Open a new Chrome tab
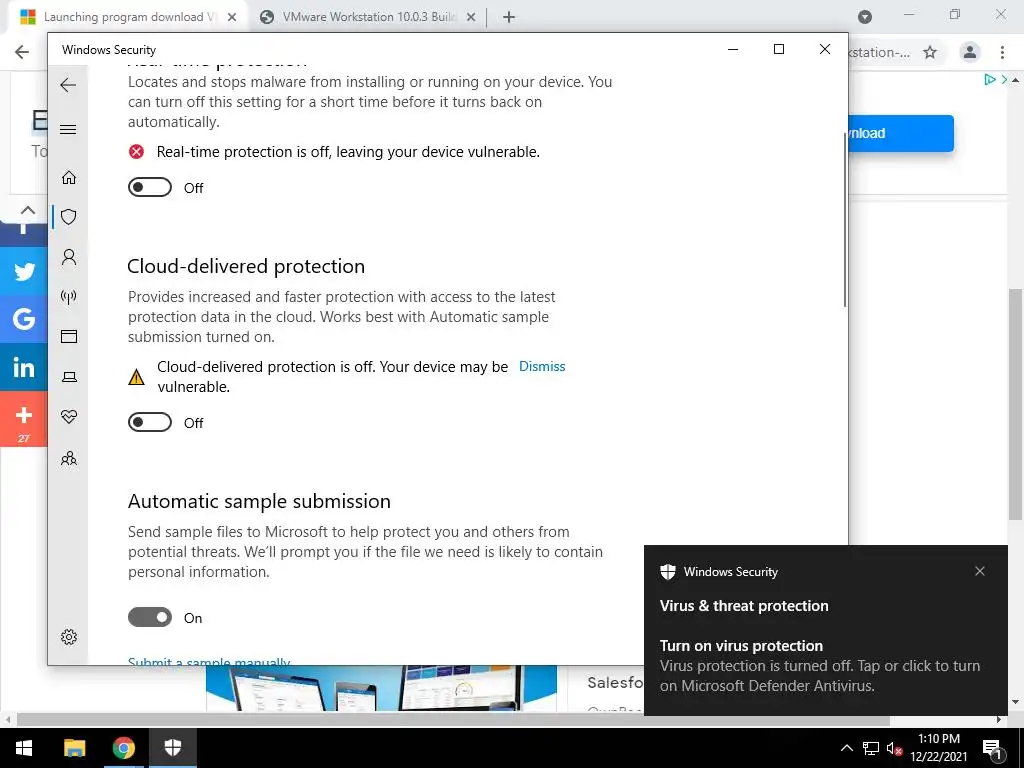Screen dimensions: 1024x768 pos(509,18)
